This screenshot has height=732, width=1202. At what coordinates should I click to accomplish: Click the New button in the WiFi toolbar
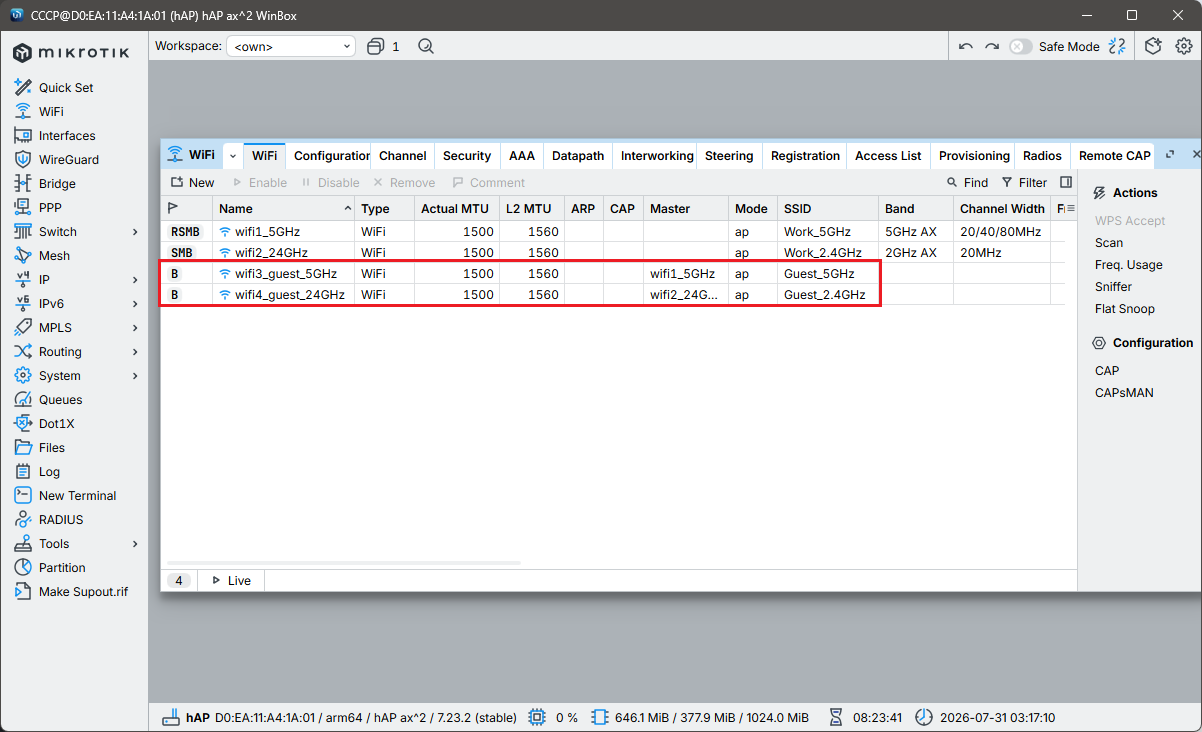coord(192,182)
